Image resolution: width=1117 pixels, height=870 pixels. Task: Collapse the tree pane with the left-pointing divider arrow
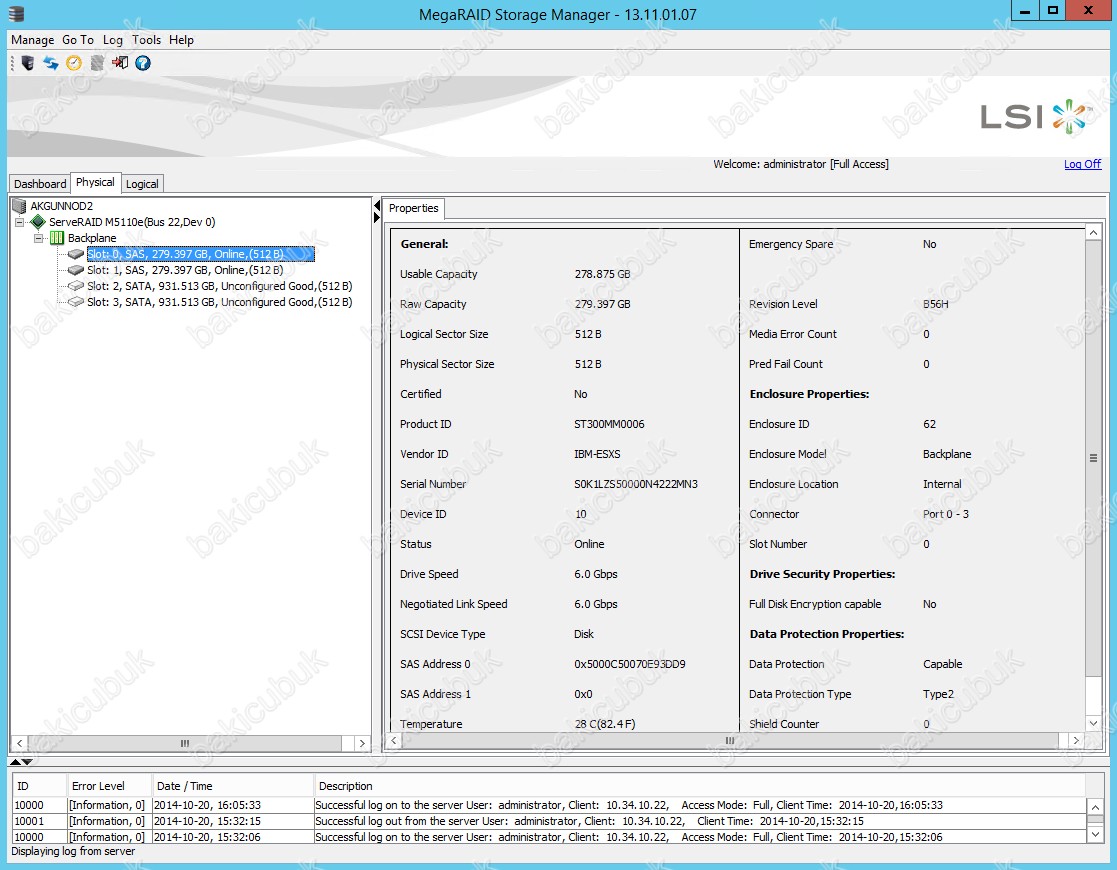377,205
